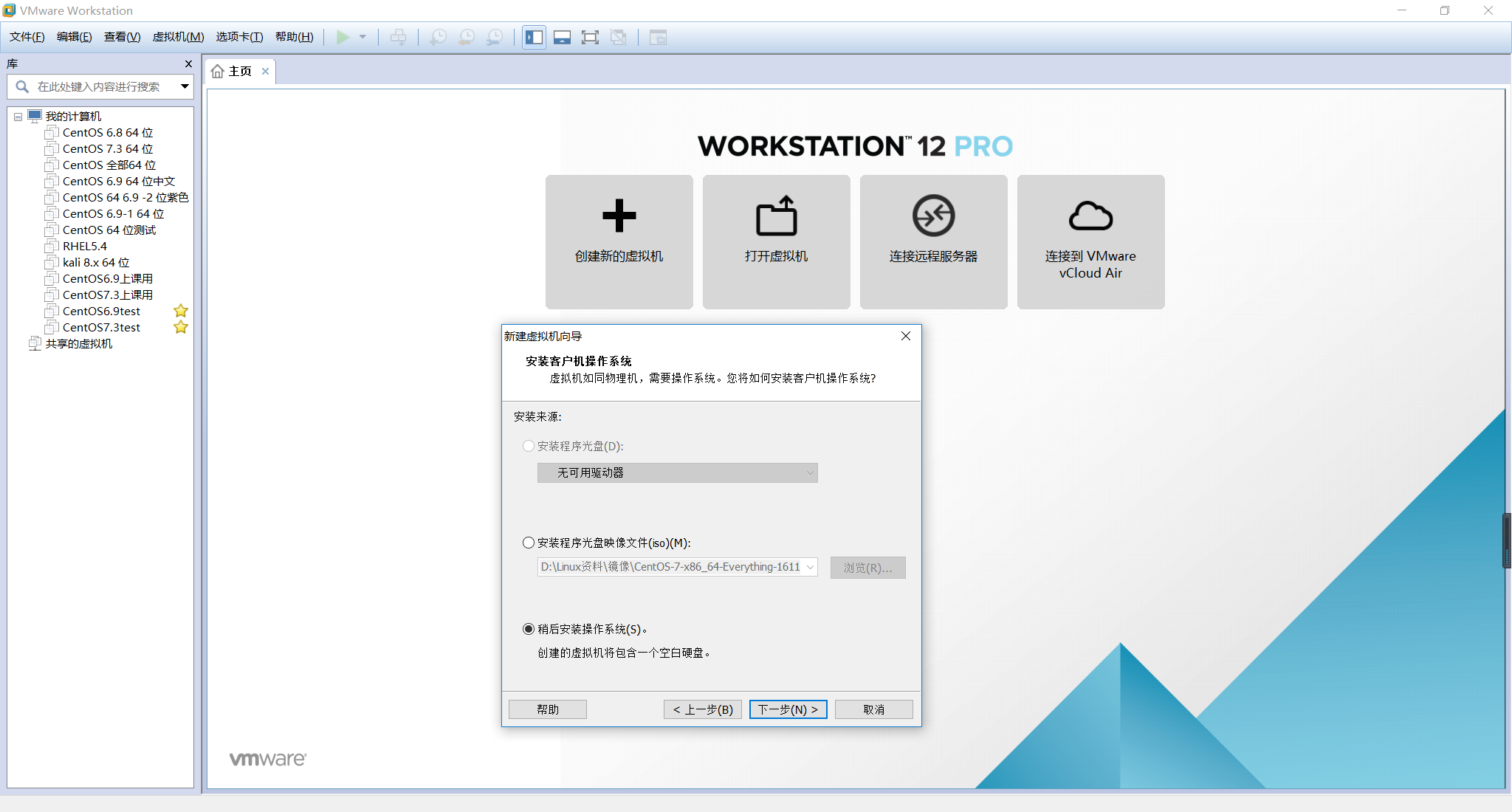Click the Unity mode toolbar icon
Screen dimensions: 1512x812
point(619,37)
